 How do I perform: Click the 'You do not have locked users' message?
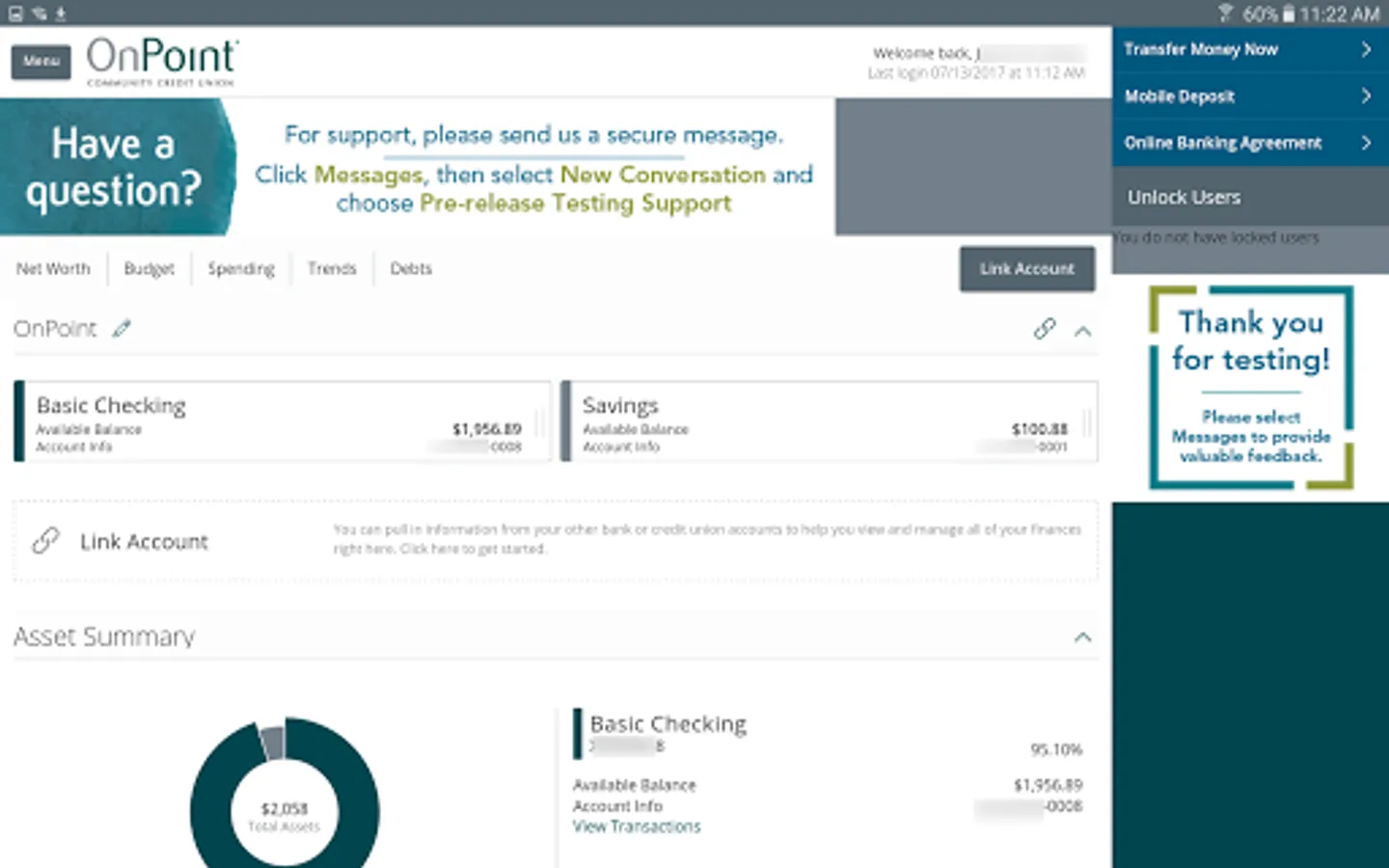[1215, 237]
